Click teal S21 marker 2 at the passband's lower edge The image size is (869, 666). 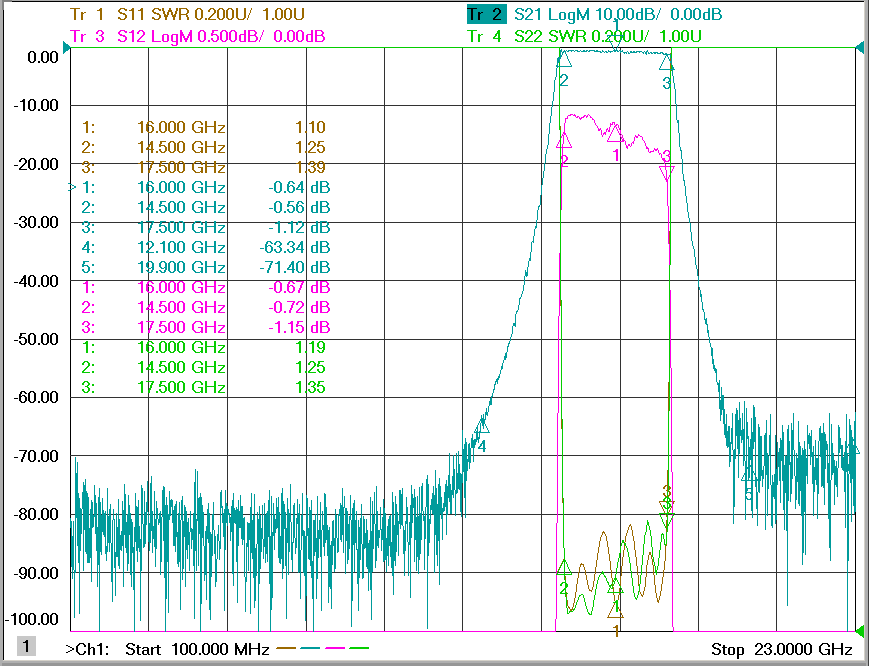click(x=564, y=60)
